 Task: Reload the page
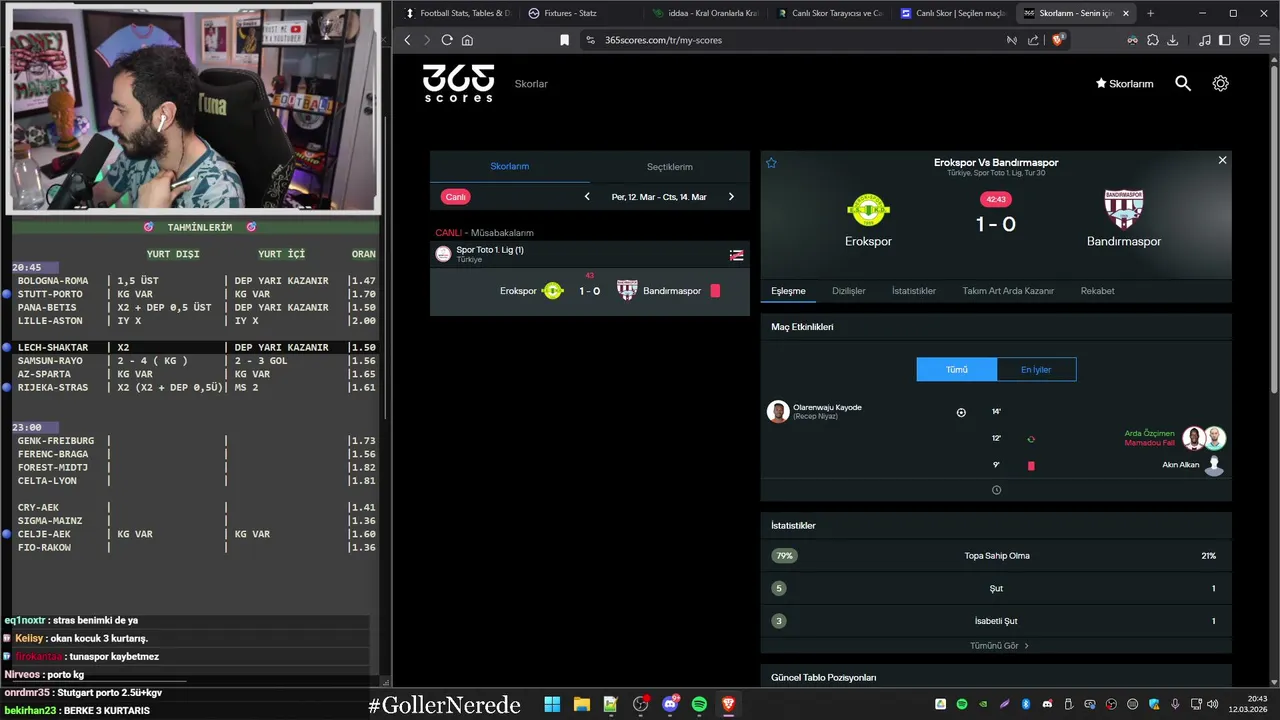[447, 40]
